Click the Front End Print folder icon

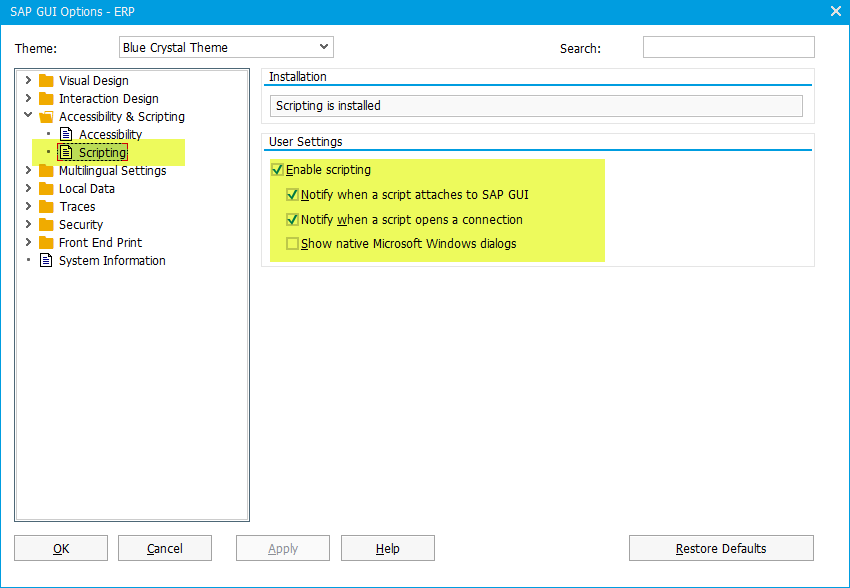pyautogui.click(x=46, y=242)
